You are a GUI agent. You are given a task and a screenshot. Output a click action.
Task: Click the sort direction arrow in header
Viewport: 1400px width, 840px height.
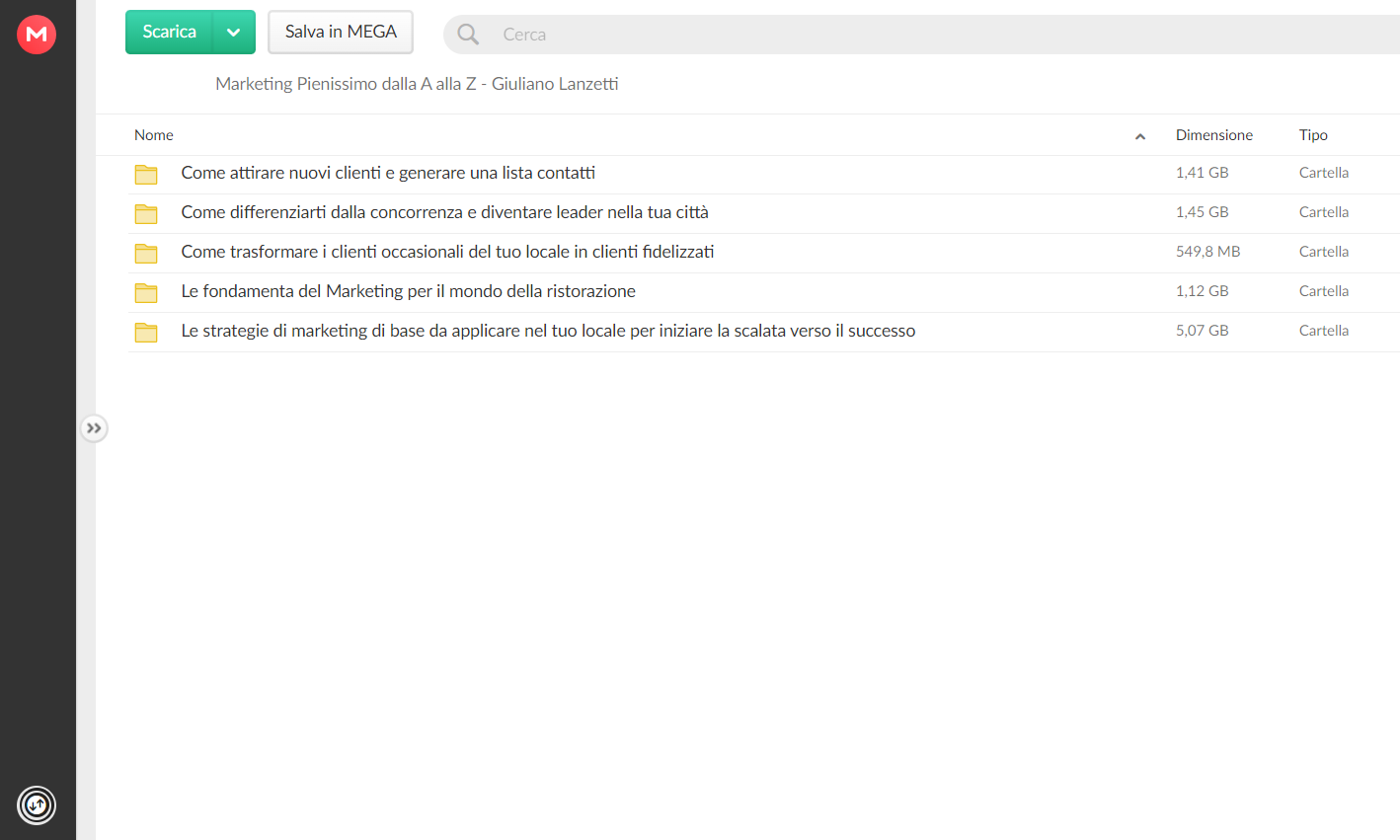pyautogui.click(x=1140, y=136)
